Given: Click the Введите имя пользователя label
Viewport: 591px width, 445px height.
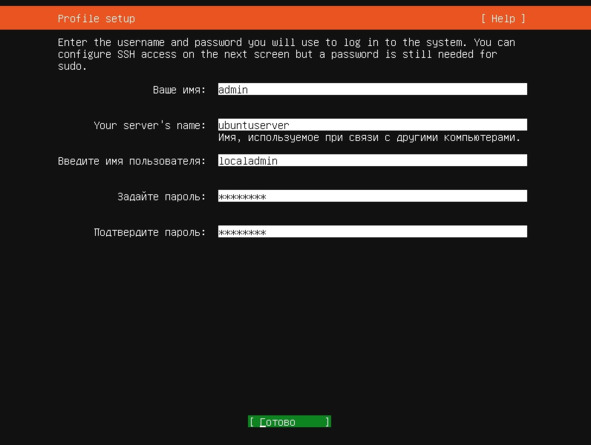Looking at the screenshot, I should pyautogui.click(x=132, y=161).
